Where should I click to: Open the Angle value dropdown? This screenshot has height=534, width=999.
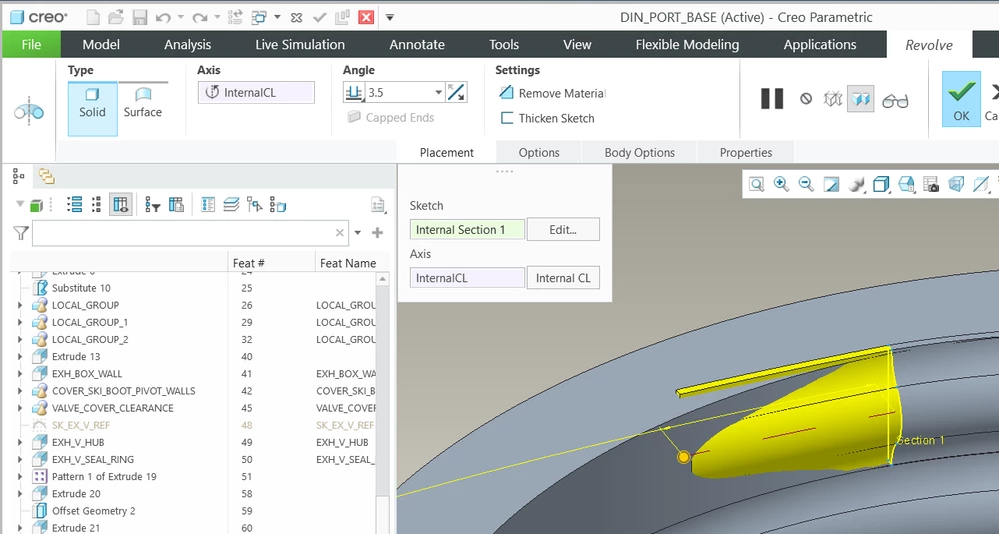(438, 92)
